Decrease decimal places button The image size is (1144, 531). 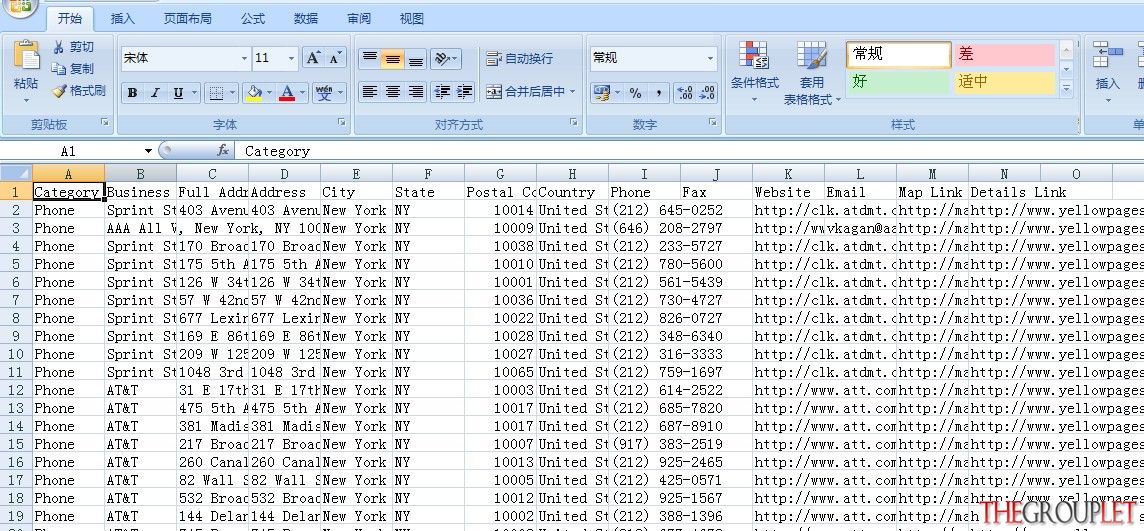[707, 93]
